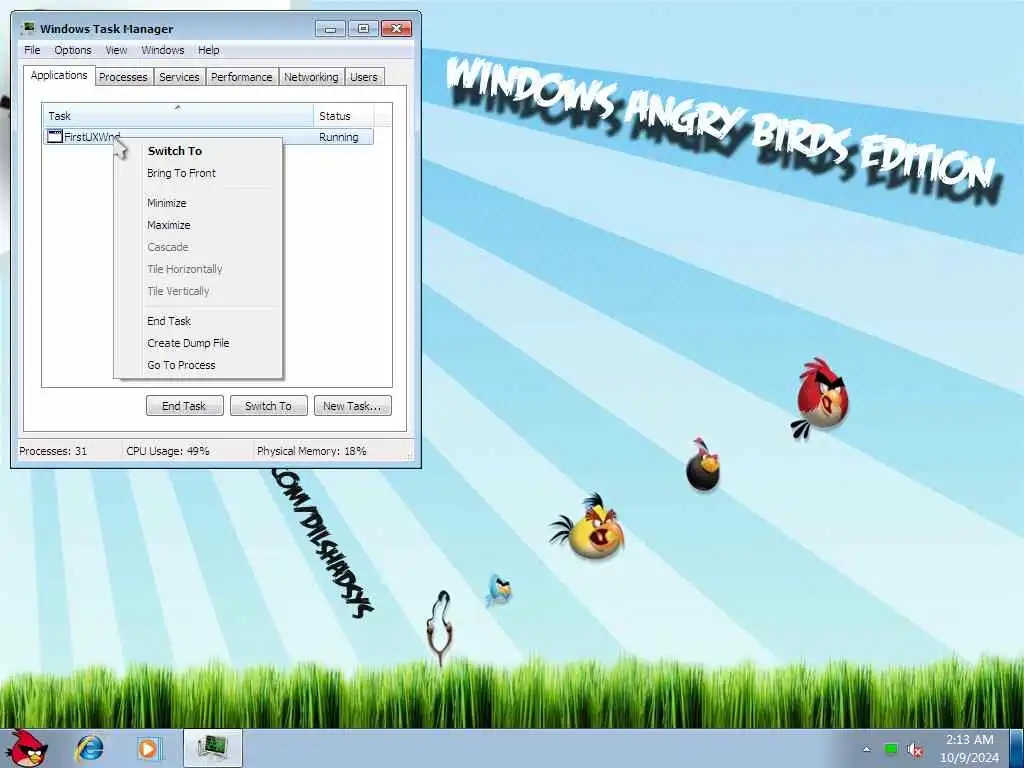
Task: Switch to the Networking tab
Action: [x=311, y=77]
